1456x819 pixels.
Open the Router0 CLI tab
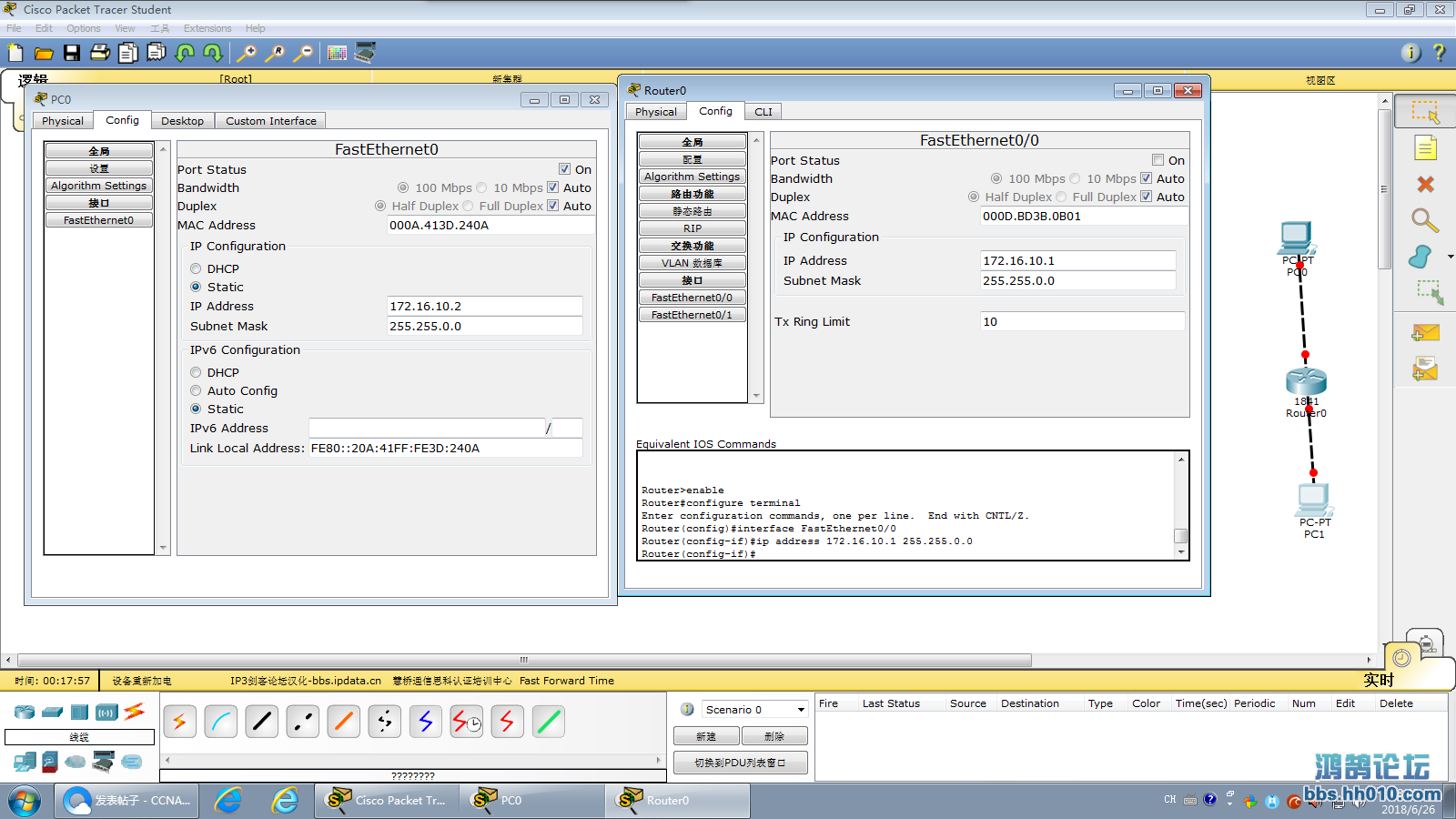(x=763, y=112)
